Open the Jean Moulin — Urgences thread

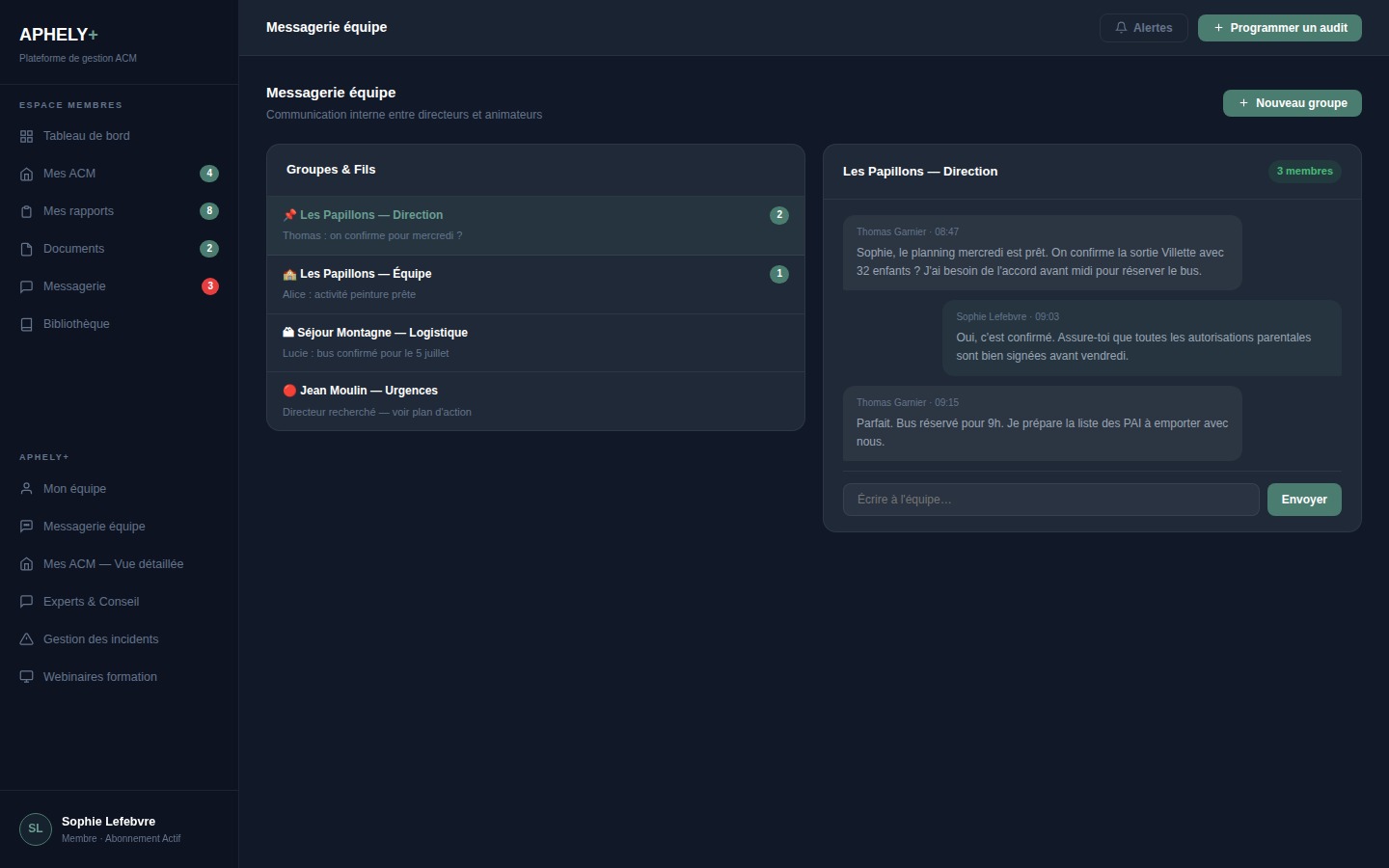tap(535, 400)
